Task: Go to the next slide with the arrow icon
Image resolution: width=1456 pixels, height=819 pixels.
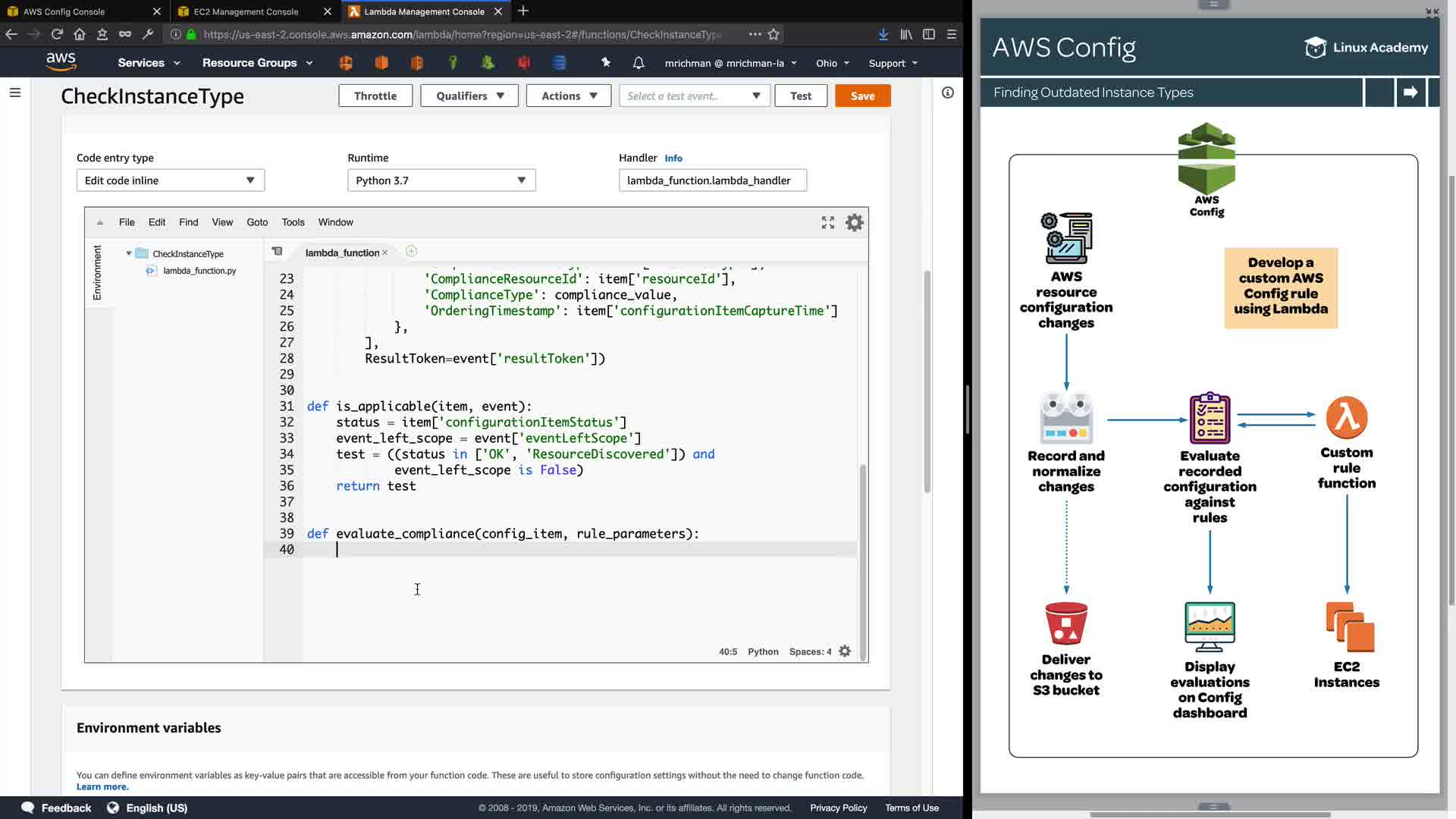Action: (1410, 93)
